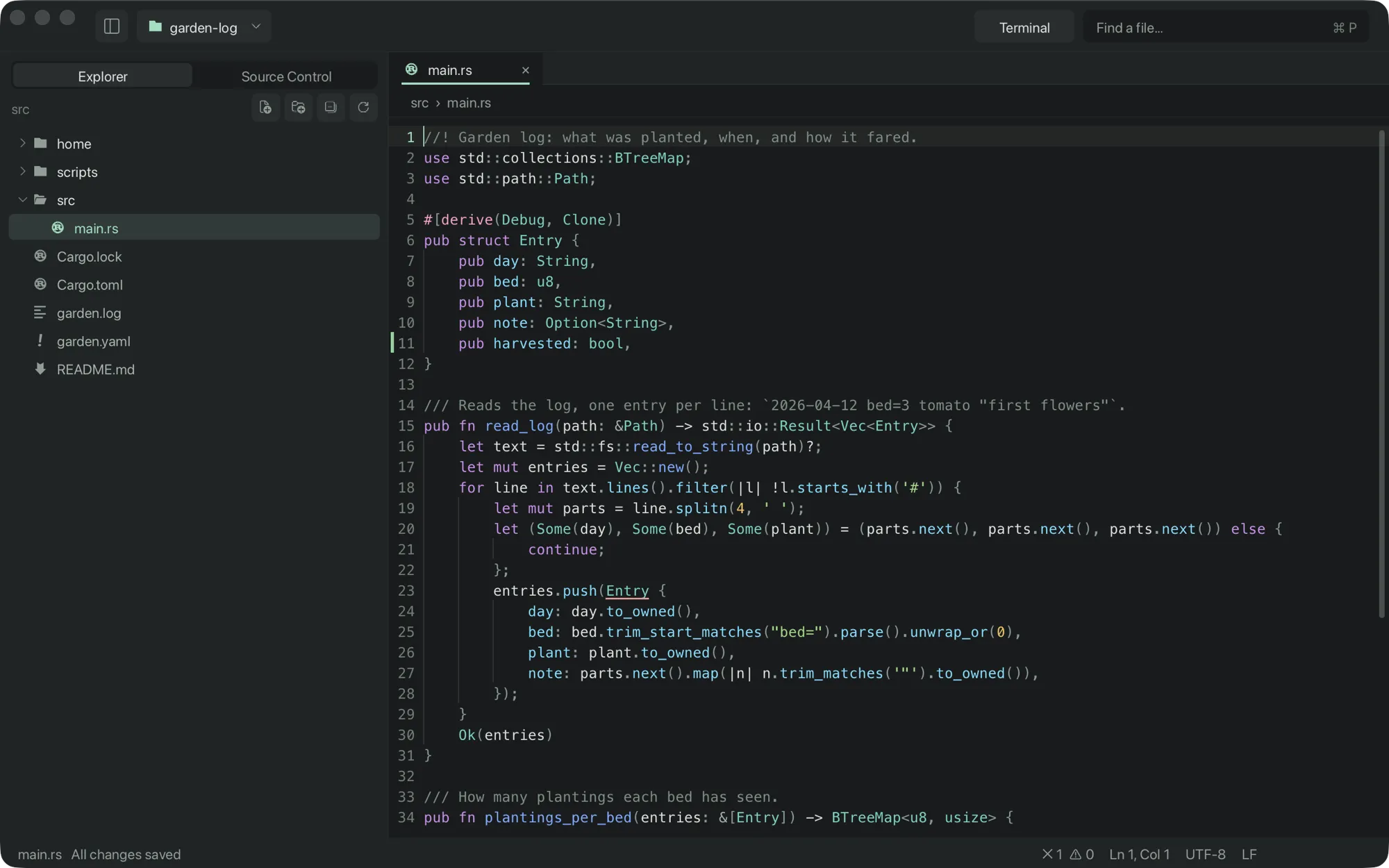Viewport: 1389px width, 868px height.
Task: Click the LF line ending indicator
Action: coord(1249,854)
